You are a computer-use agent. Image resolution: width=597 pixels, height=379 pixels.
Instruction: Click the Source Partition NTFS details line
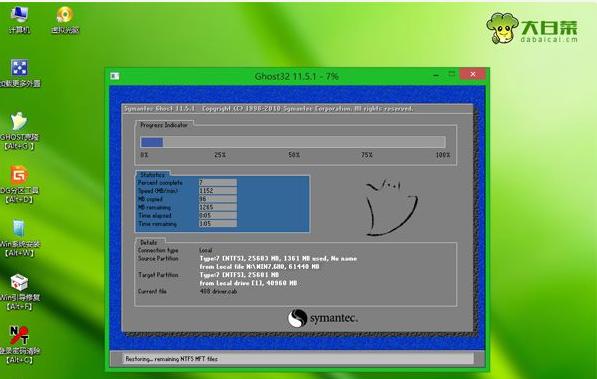click(278, 258)
